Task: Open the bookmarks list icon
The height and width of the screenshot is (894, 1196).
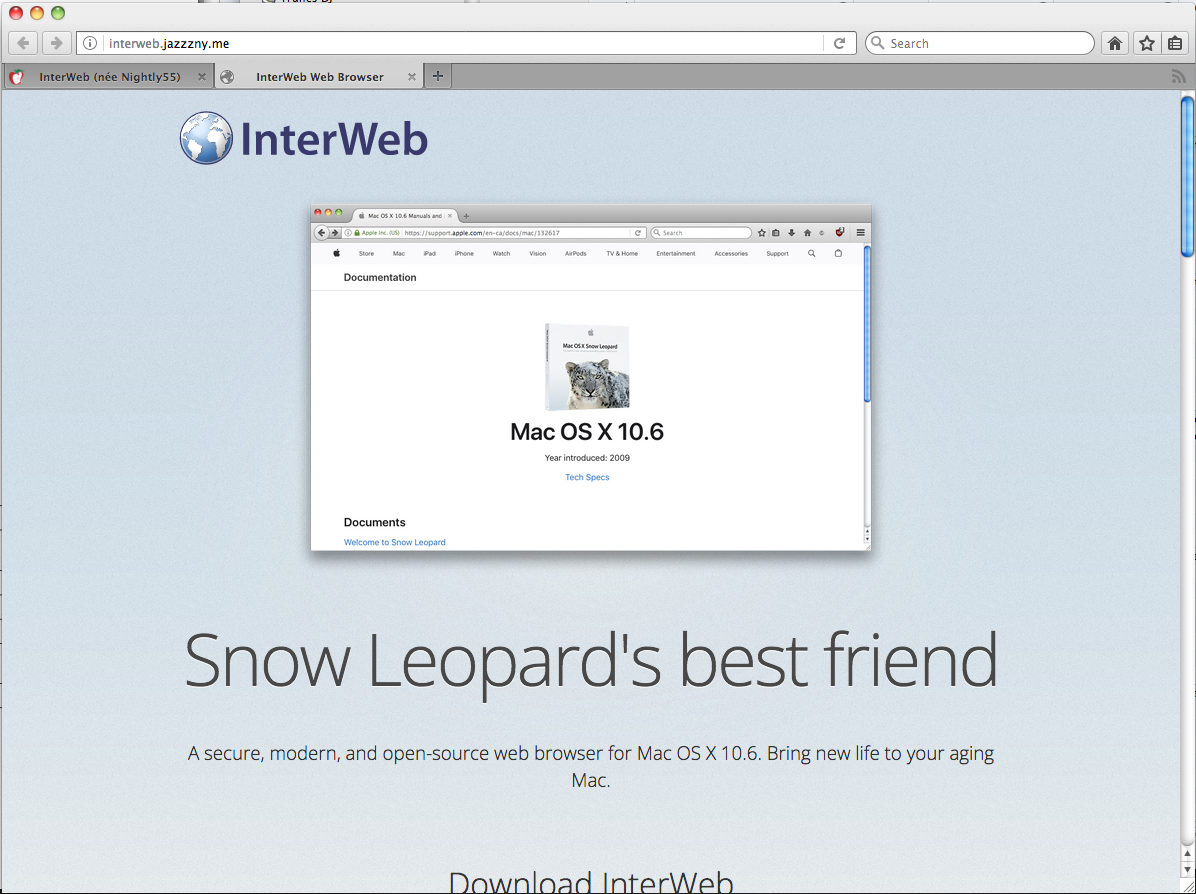Action: coord(1175,43)
